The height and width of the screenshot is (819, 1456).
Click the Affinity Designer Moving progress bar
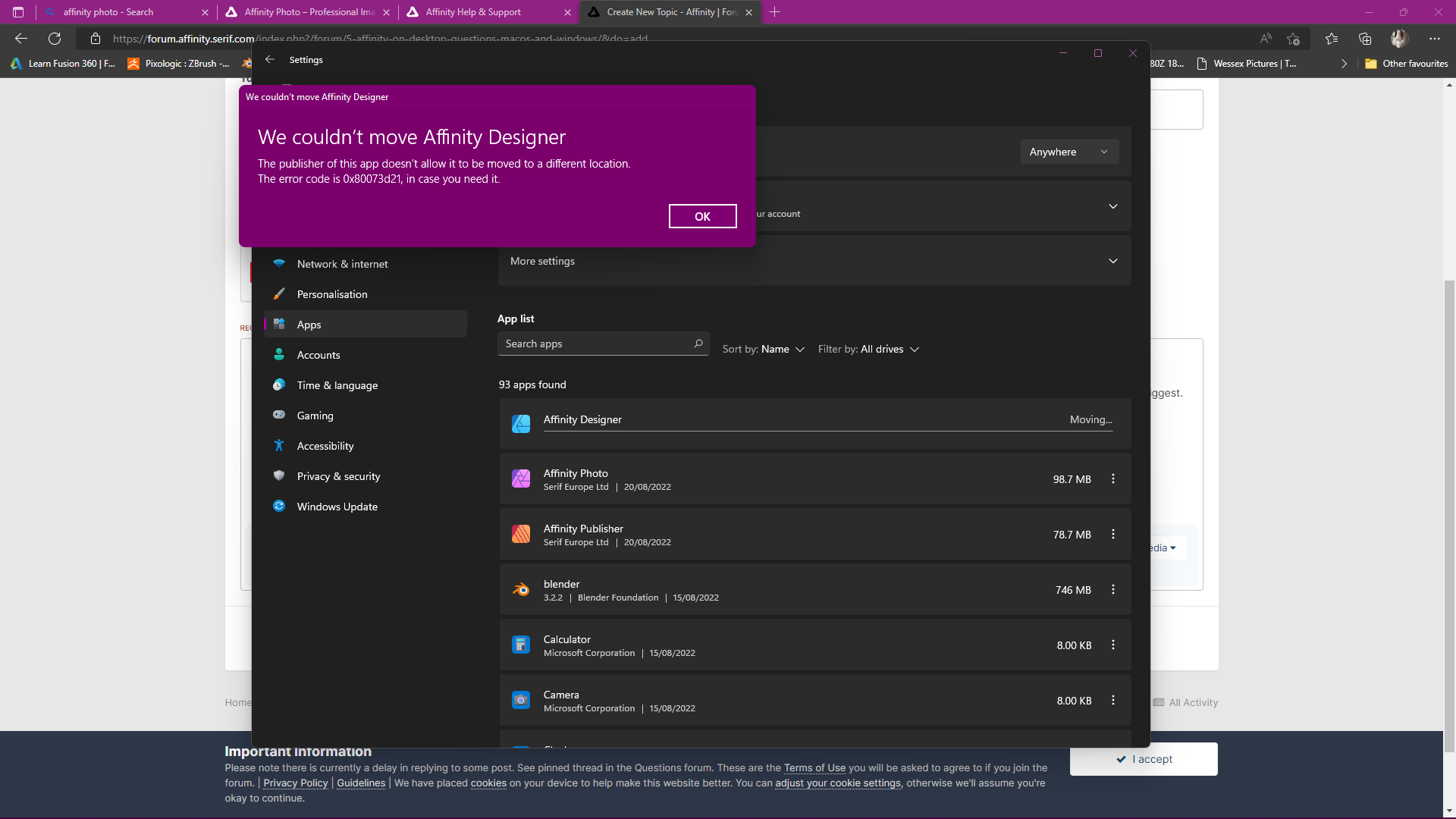point(828,431)
